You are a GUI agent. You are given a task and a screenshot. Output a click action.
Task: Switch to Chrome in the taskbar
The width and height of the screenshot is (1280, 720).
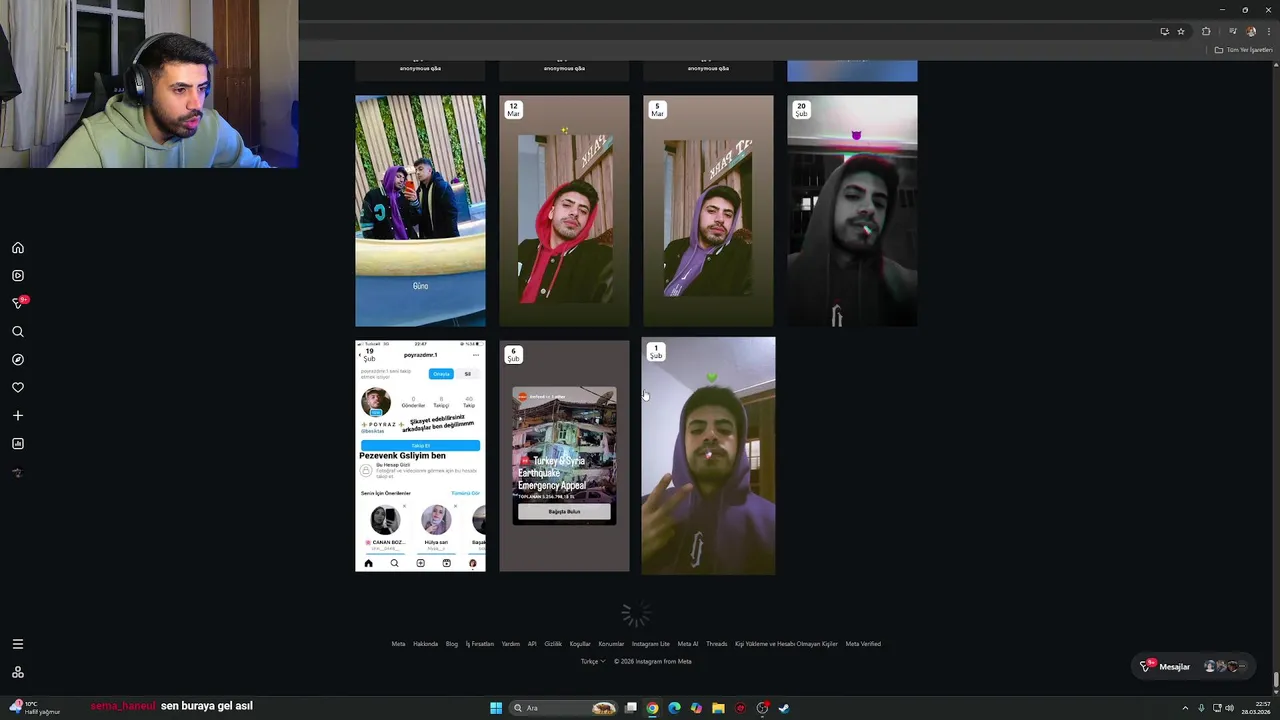652,708
